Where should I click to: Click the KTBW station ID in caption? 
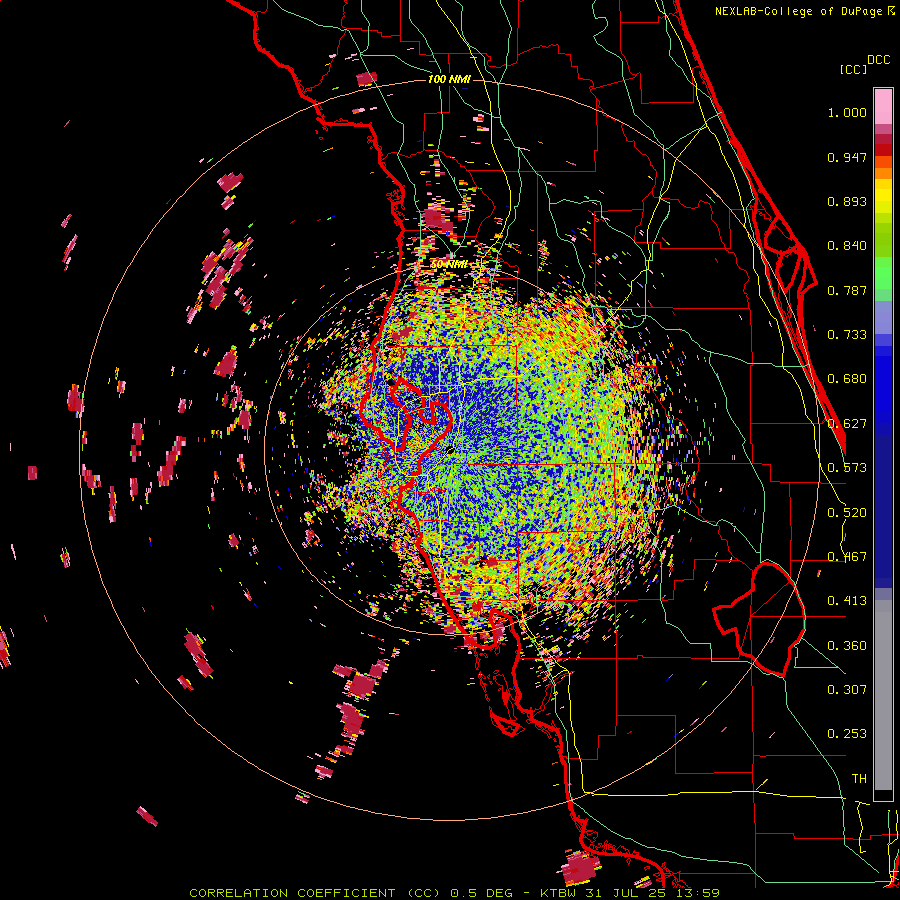pyautogui.click(x=560, y=893)
